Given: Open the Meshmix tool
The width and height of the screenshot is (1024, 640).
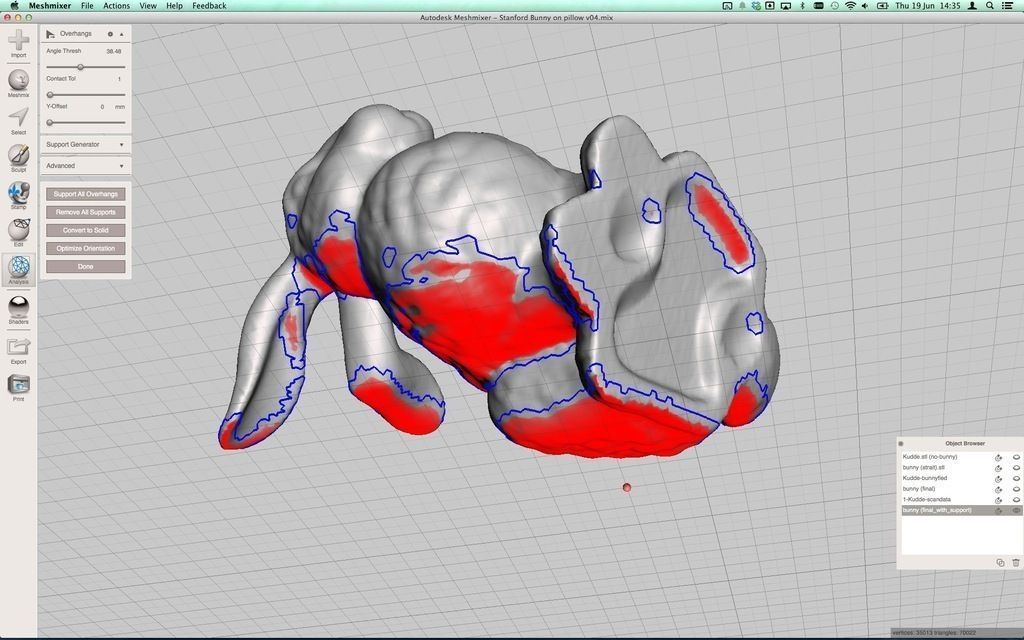Looking at the screenshot, I should point(18,81).
